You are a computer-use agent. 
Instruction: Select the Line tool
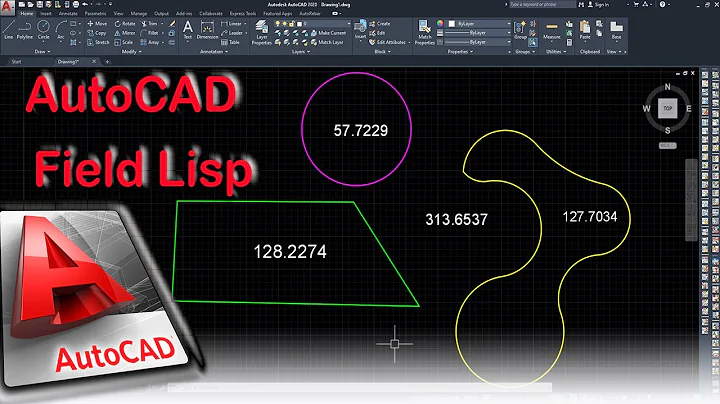click(x=9, y=30)
